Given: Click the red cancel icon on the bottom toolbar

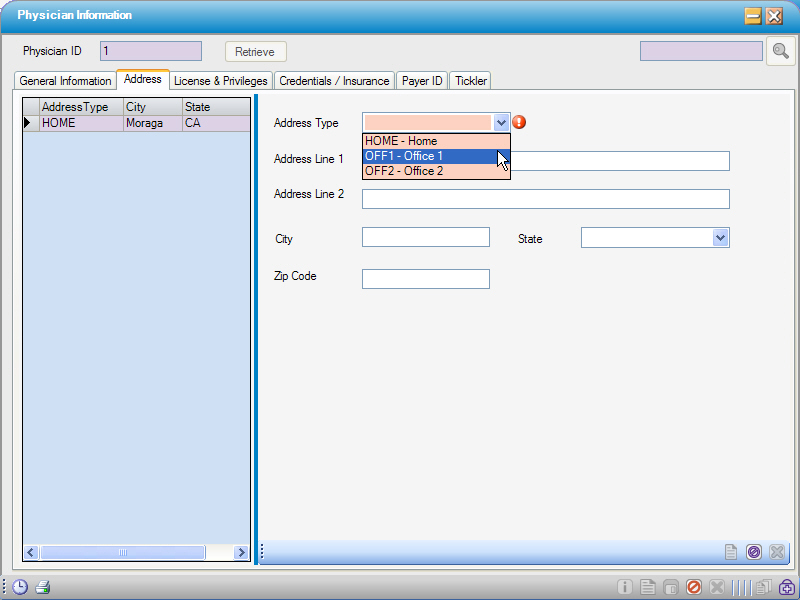Looking at the screenshot, I should 694,587.
